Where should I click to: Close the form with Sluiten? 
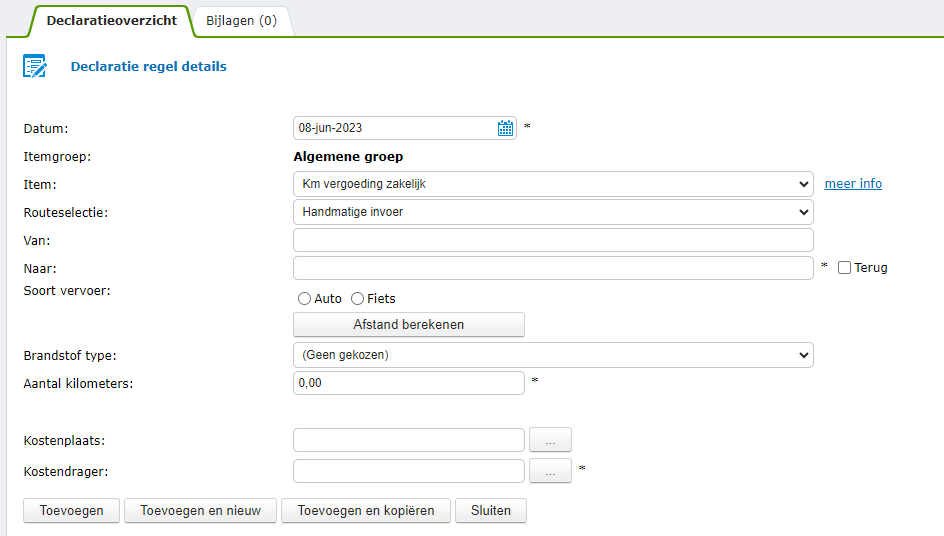point(491,510)
